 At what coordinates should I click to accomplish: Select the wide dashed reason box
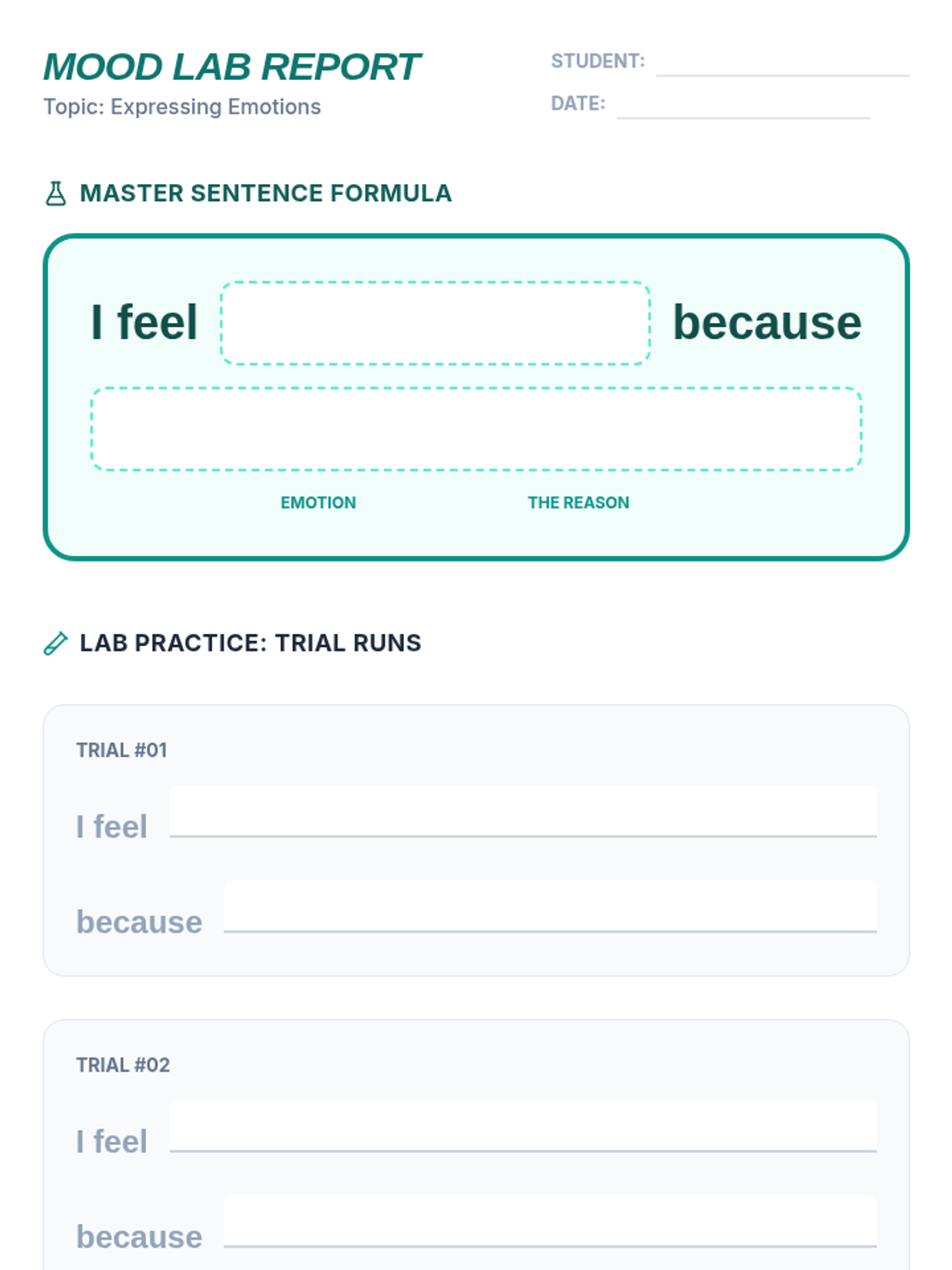click(x=476, y=429)
